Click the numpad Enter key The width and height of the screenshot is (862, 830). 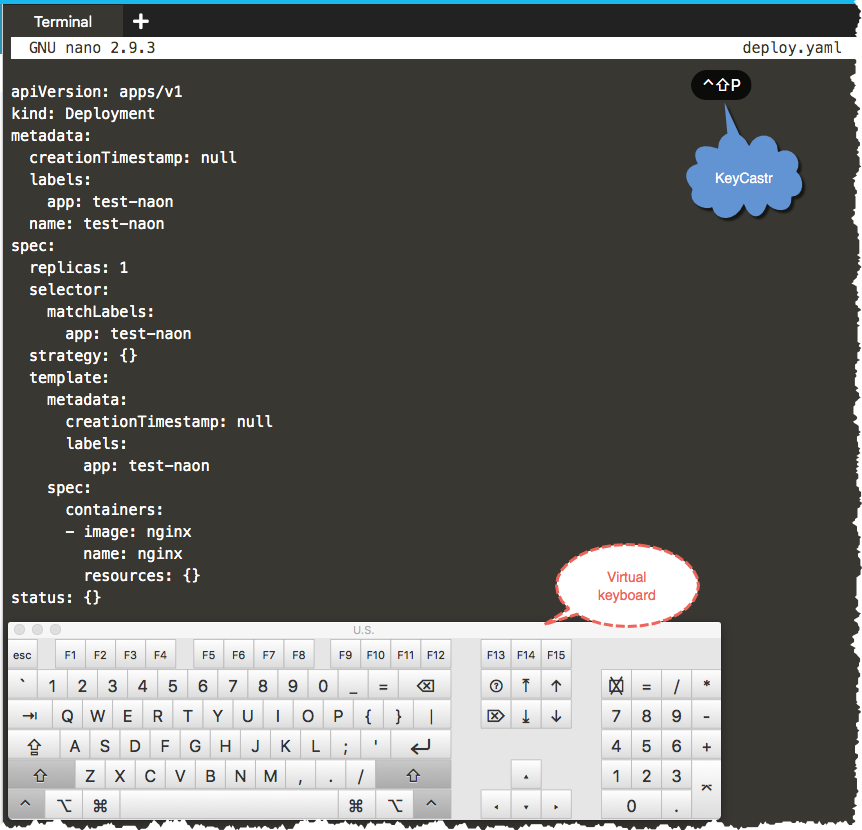coord(706,790)
